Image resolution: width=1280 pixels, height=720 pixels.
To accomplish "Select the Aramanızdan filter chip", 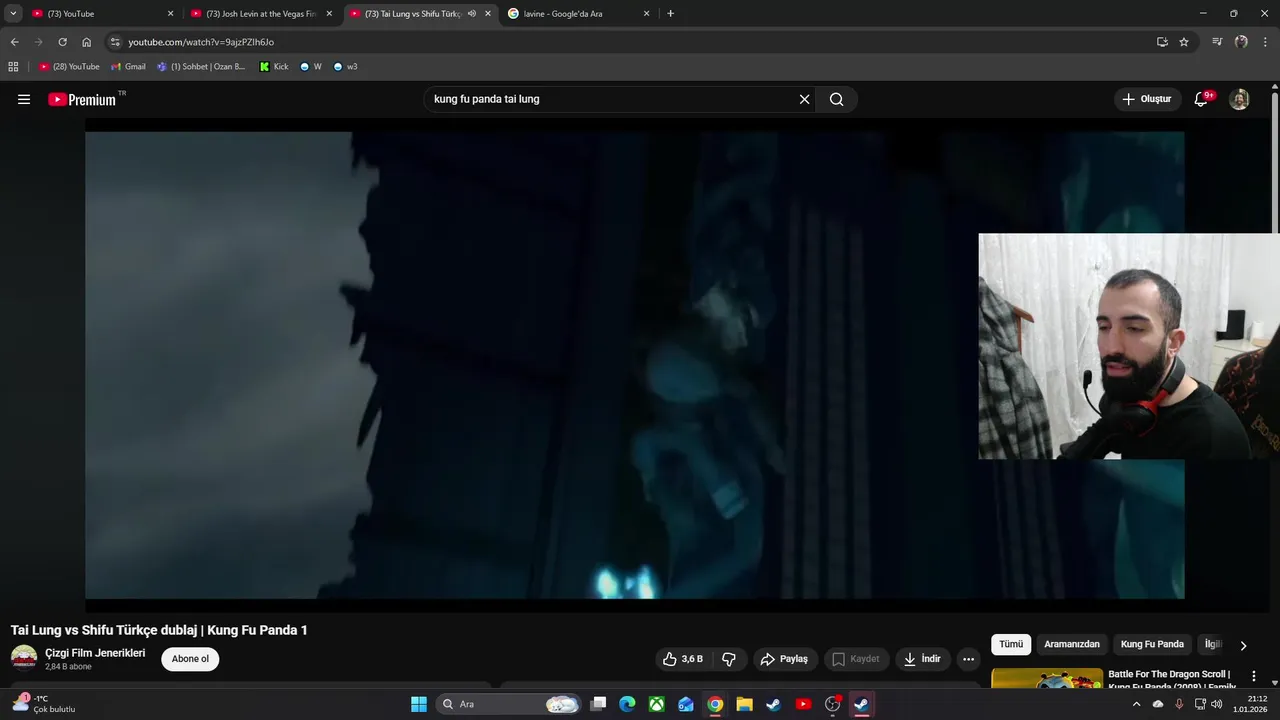I will pos(1072,645).
